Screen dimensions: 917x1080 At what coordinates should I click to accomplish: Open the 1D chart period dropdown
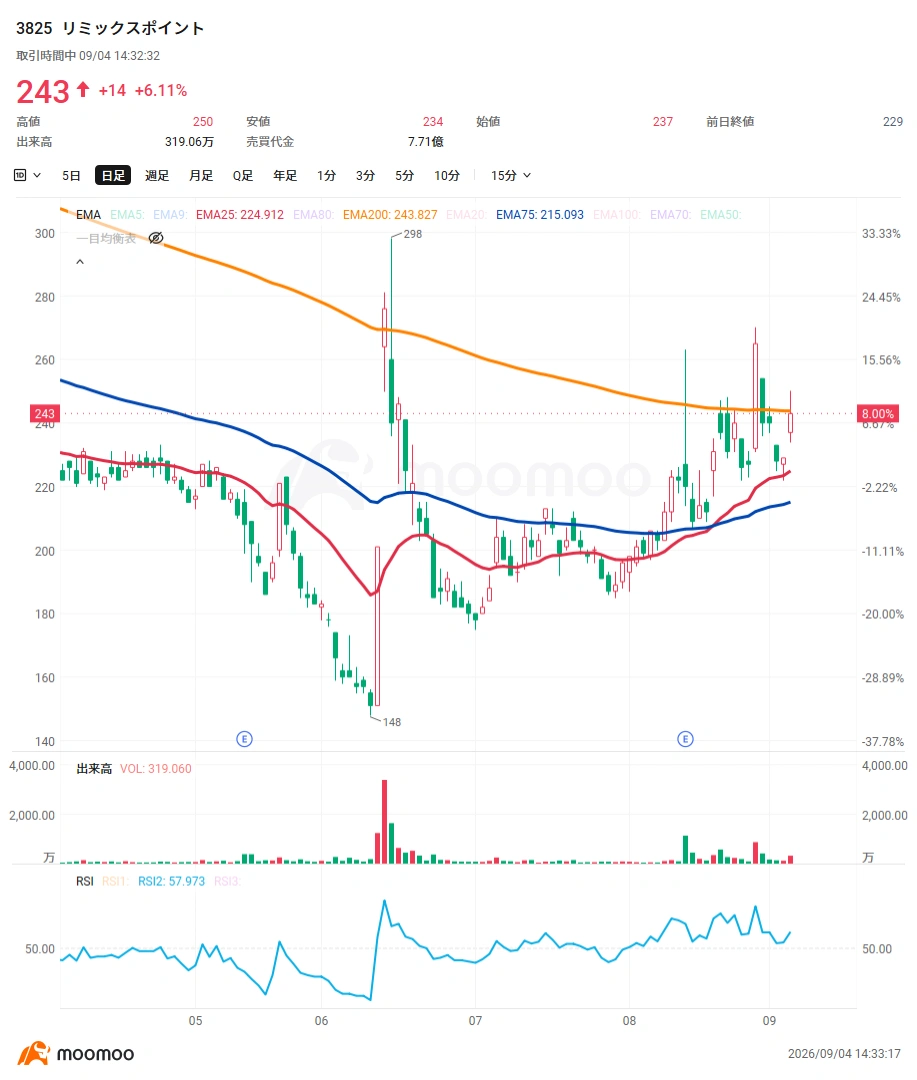coord(28,176)
